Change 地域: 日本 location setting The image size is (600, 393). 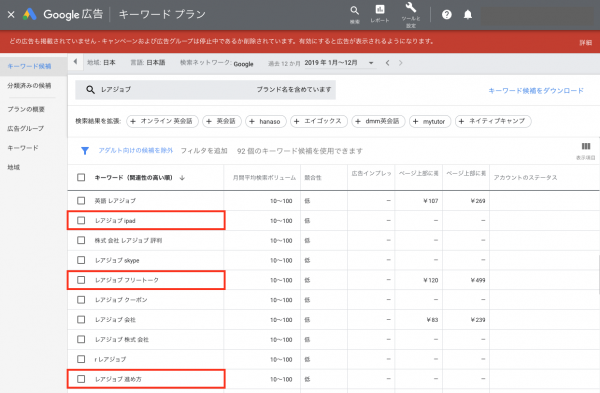coord(101,63)
